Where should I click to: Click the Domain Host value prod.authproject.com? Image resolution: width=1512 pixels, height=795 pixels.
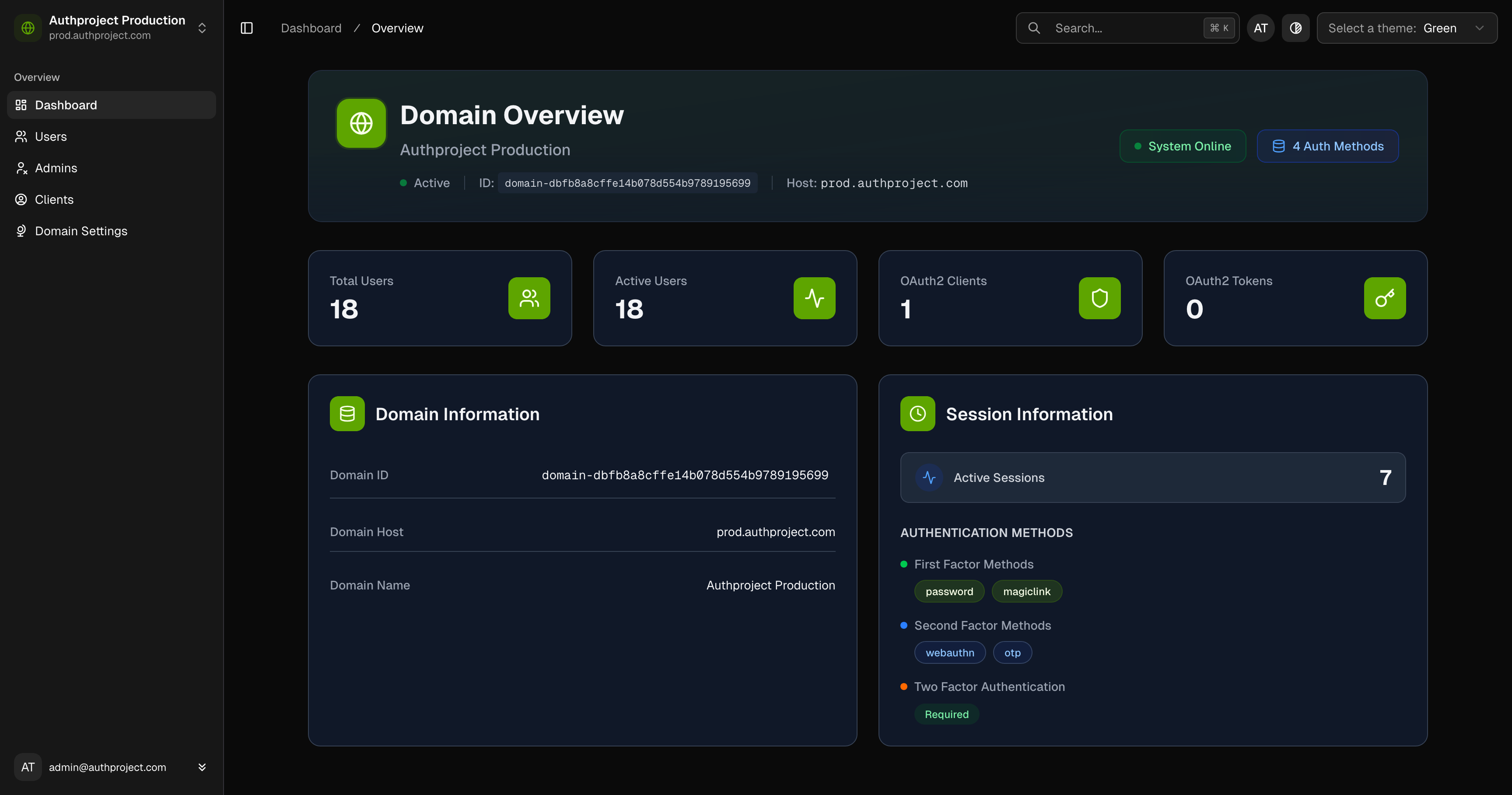point(775,532)
